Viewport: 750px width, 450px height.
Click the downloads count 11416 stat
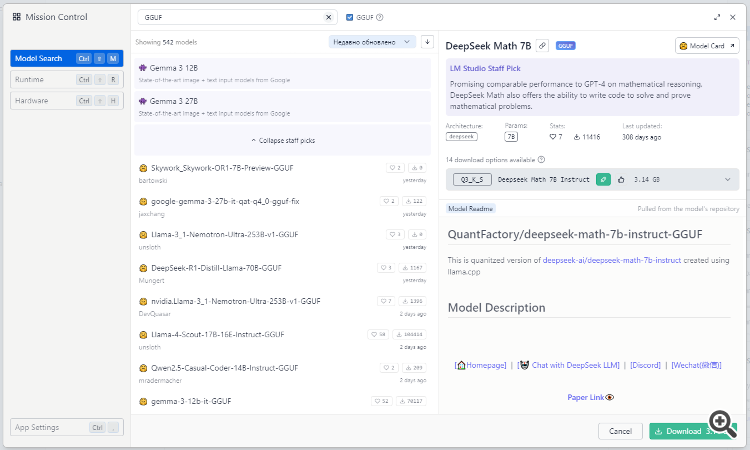pos(587,137)
